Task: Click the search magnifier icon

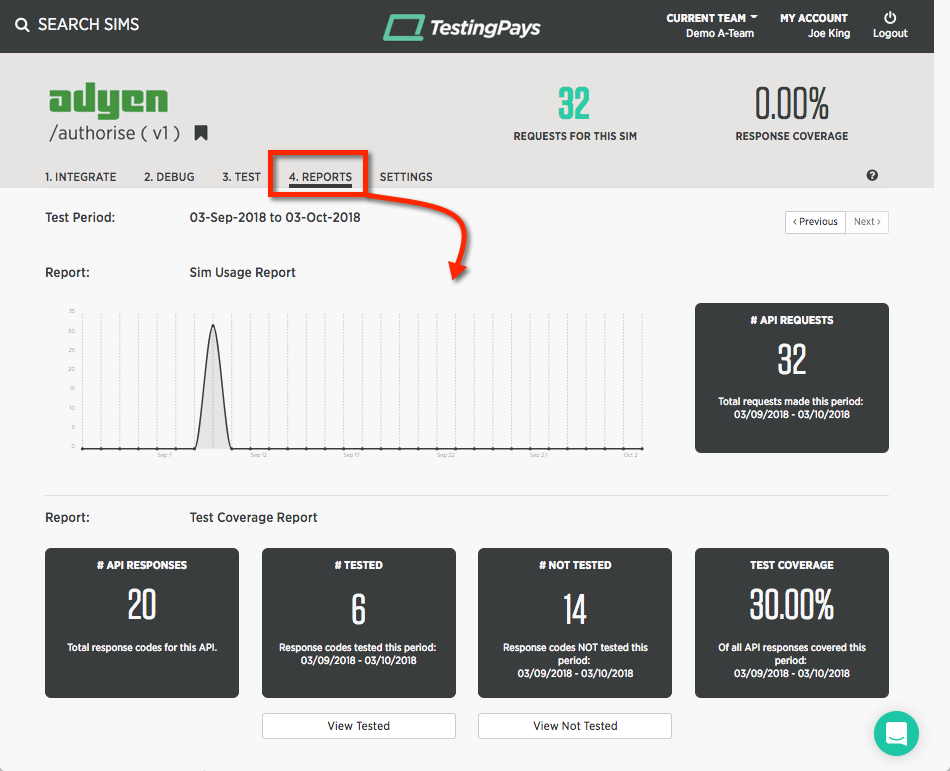Action: (22, 25)
